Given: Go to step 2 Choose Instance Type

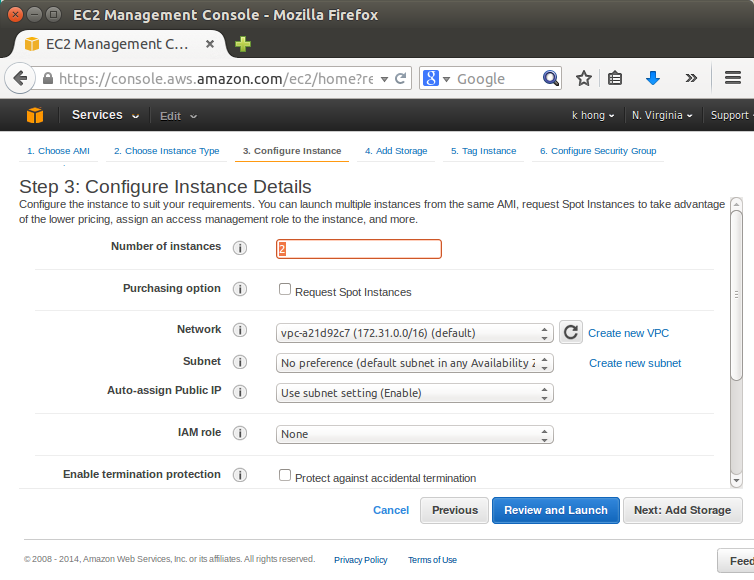Looking at the screenshot, I should [166, 151].
